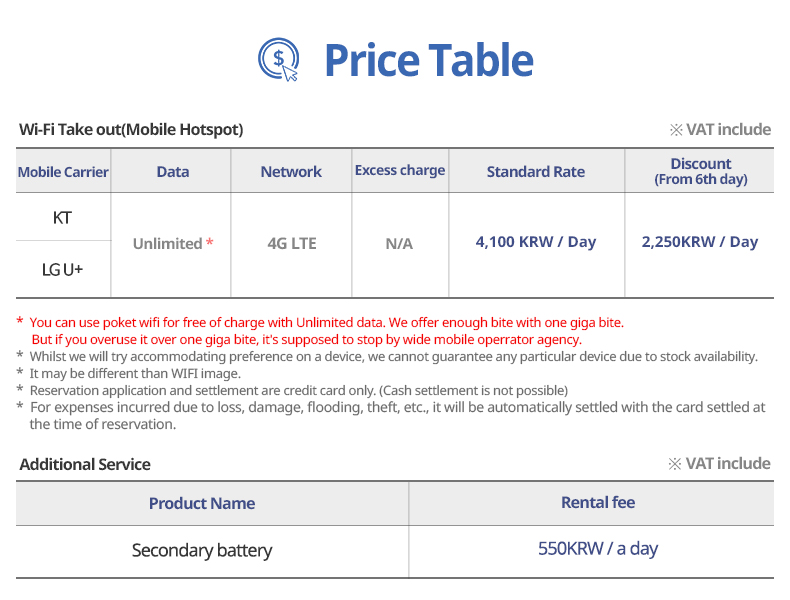Click the 2,250KRW / Day discount price
790x600 pixels.
[x=700, y=242]
